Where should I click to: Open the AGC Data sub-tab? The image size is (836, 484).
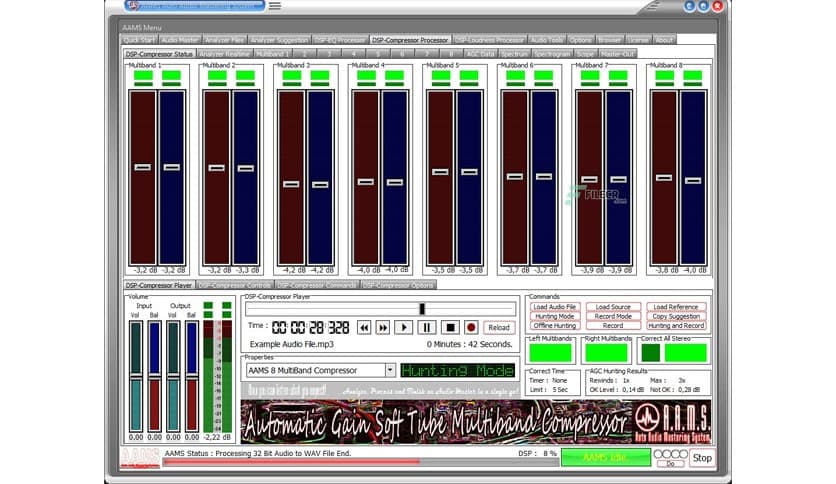480,54
